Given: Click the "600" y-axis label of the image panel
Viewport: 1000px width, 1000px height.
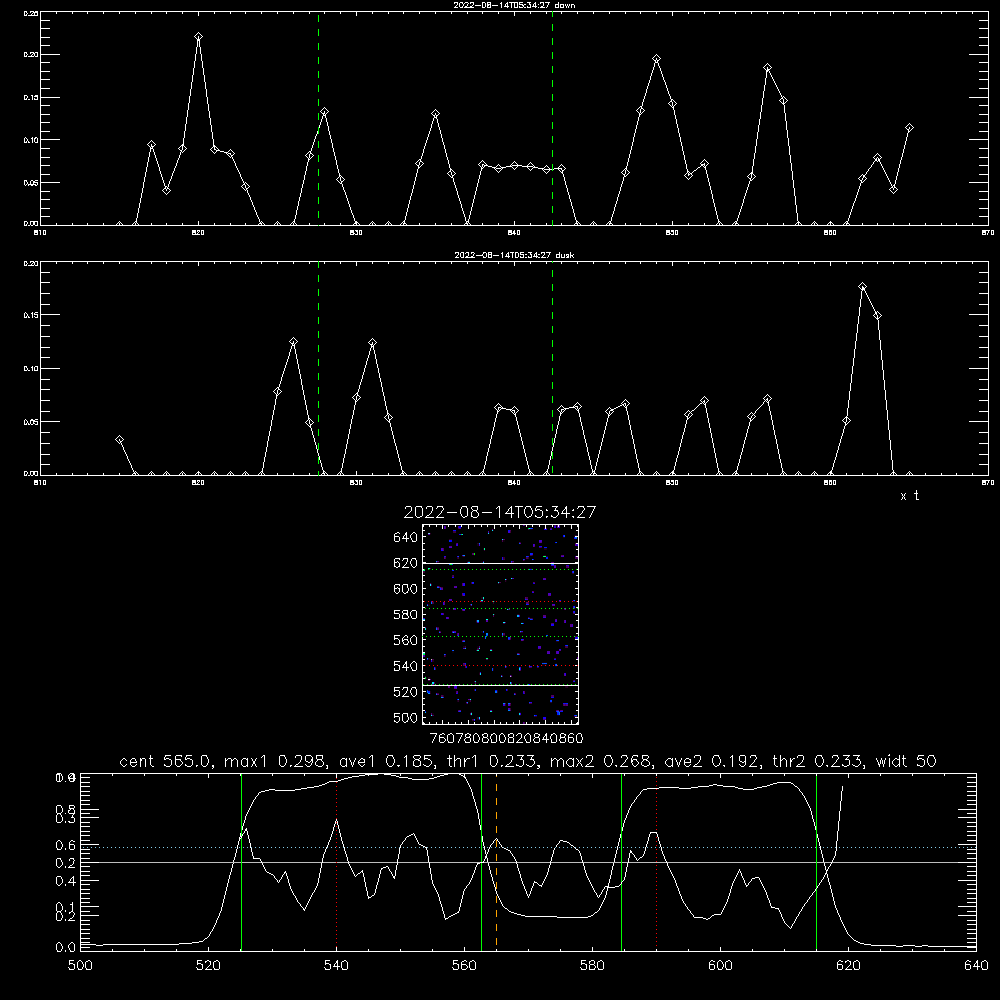Looking at the screenshot, I should pos(406,589).
